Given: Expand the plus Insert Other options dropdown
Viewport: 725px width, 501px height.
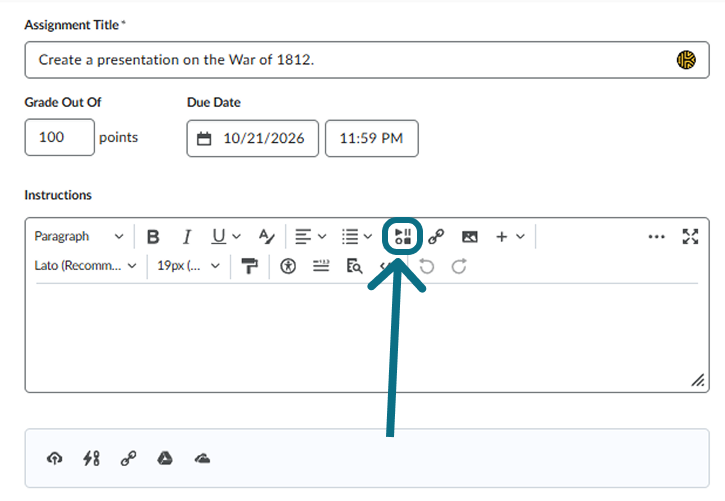Looking at the screenshot, I should point(510,237).
